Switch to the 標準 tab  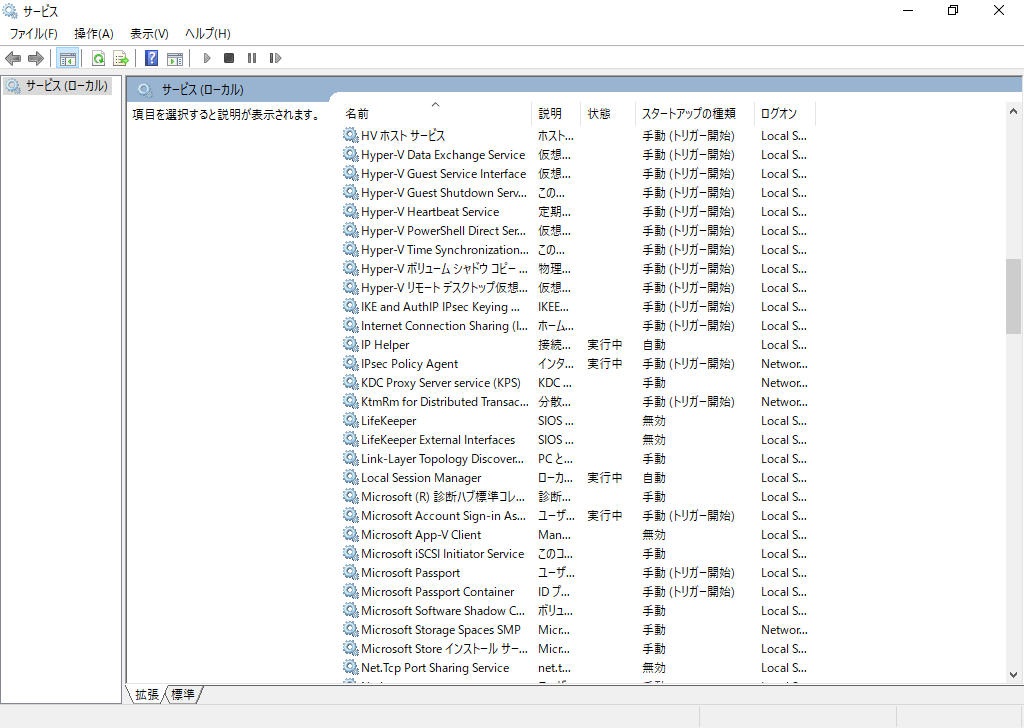pos(183,694)
